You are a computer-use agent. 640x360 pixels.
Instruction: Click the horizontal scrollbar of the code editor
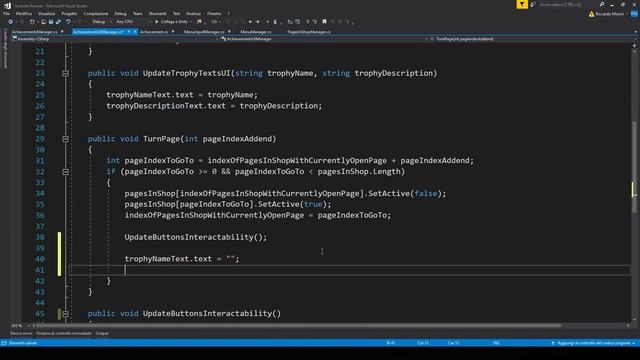(298, 325)
